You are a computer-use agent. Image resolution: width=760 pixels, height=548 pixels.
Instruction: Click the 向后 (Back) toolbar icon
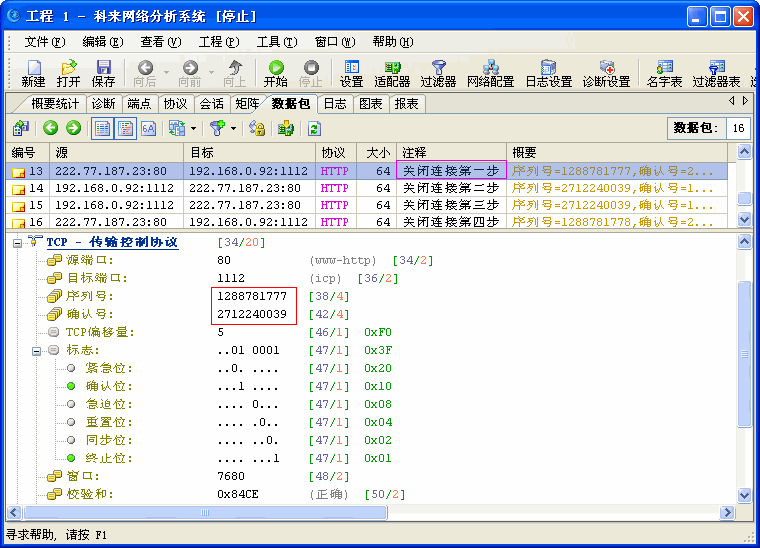145,73
